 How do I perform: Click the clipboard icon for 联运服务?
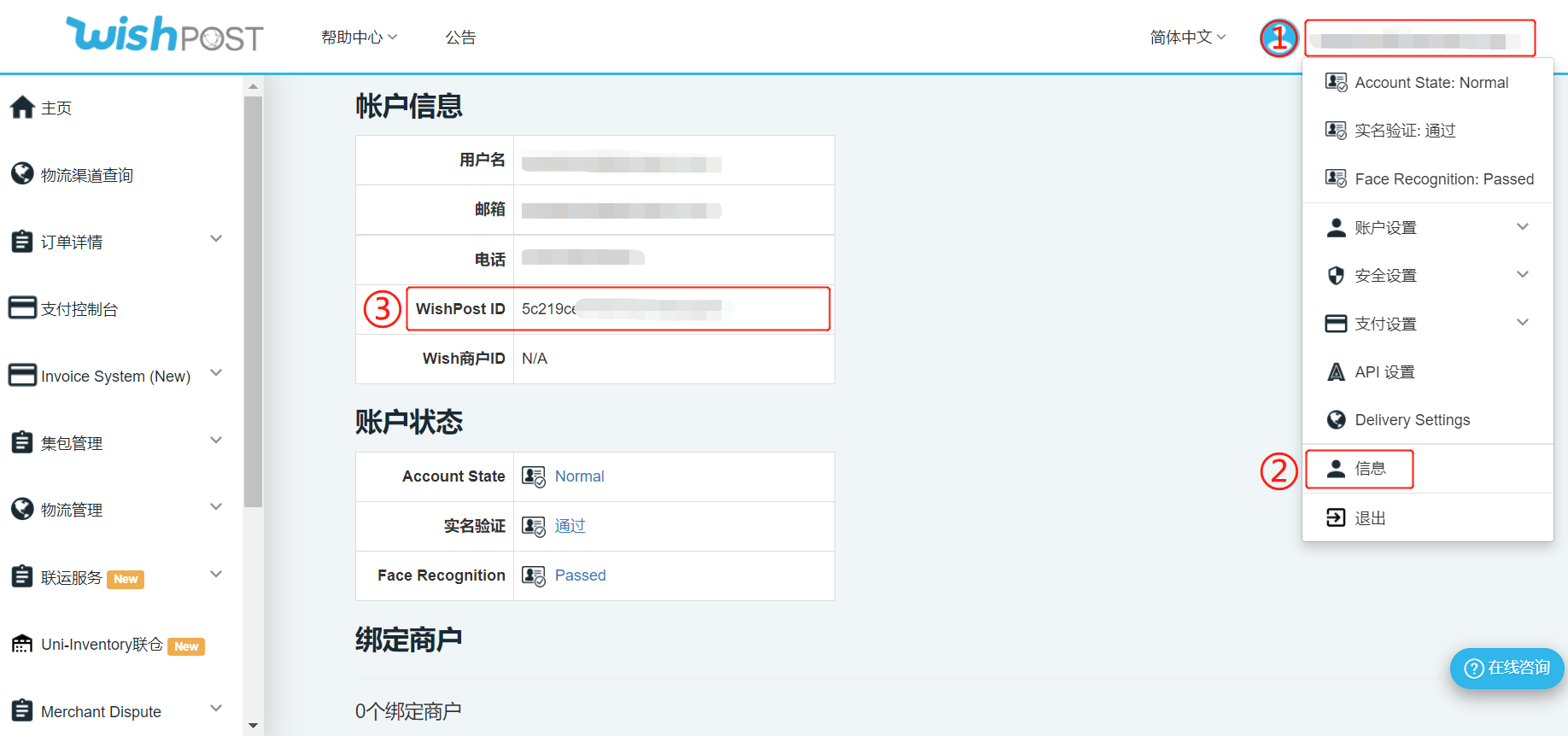22,576
